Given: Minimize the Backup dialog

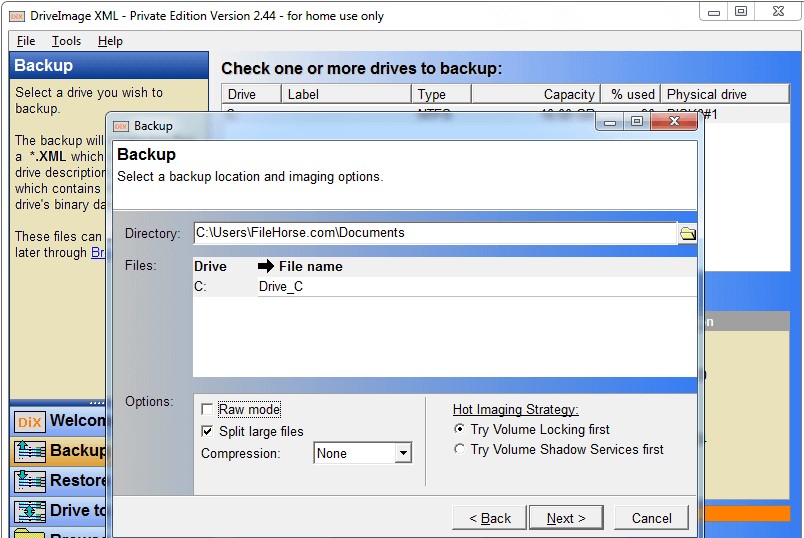Looking at the screenshot, I should (610, 122).
